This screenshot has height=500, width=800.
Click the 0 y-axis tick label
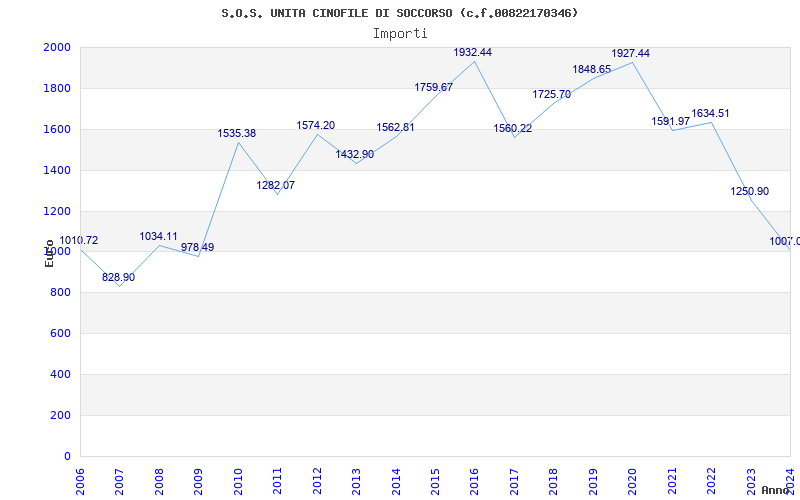67,456
